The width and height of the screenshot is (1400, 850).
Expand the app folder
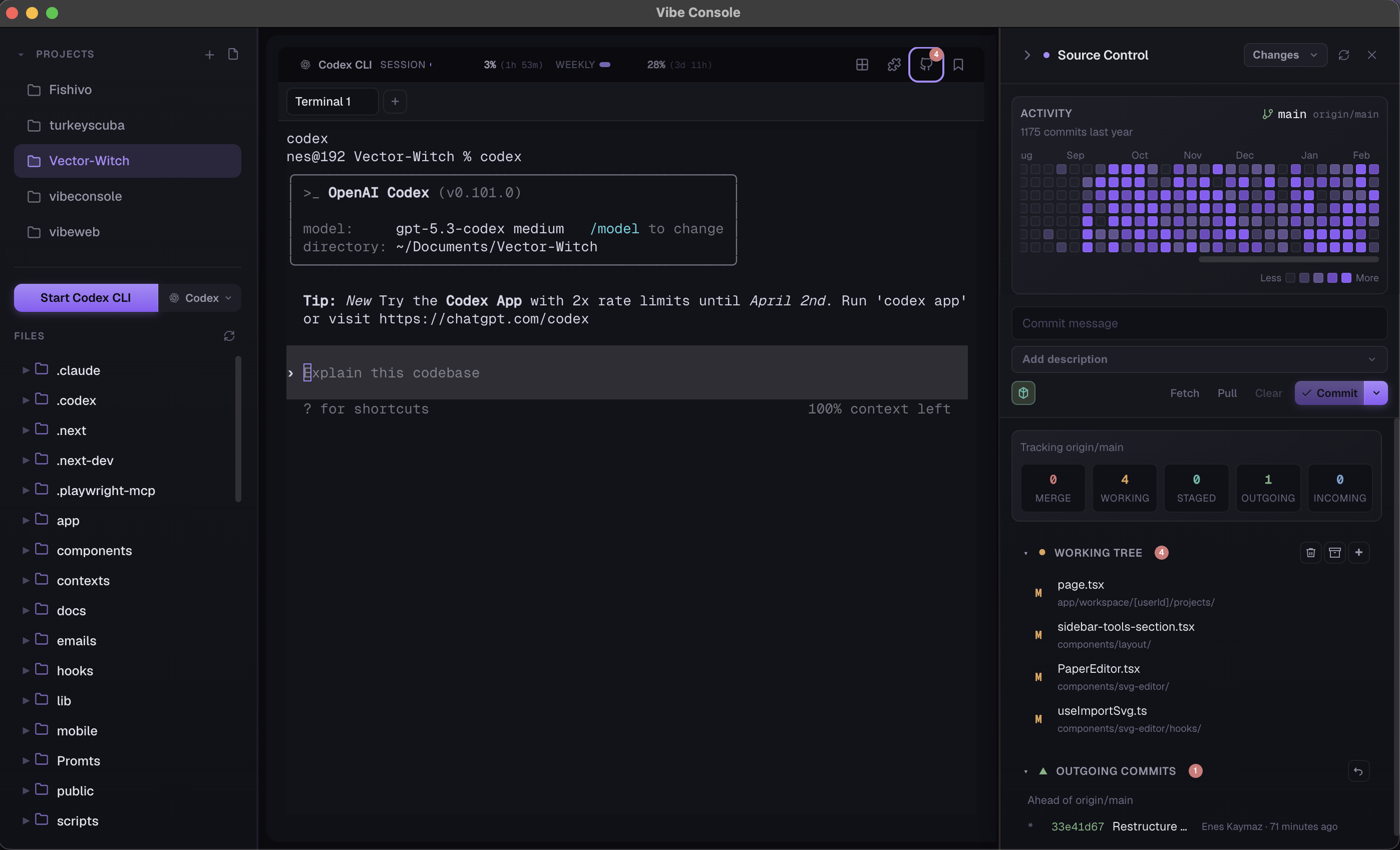click(26, 521)
